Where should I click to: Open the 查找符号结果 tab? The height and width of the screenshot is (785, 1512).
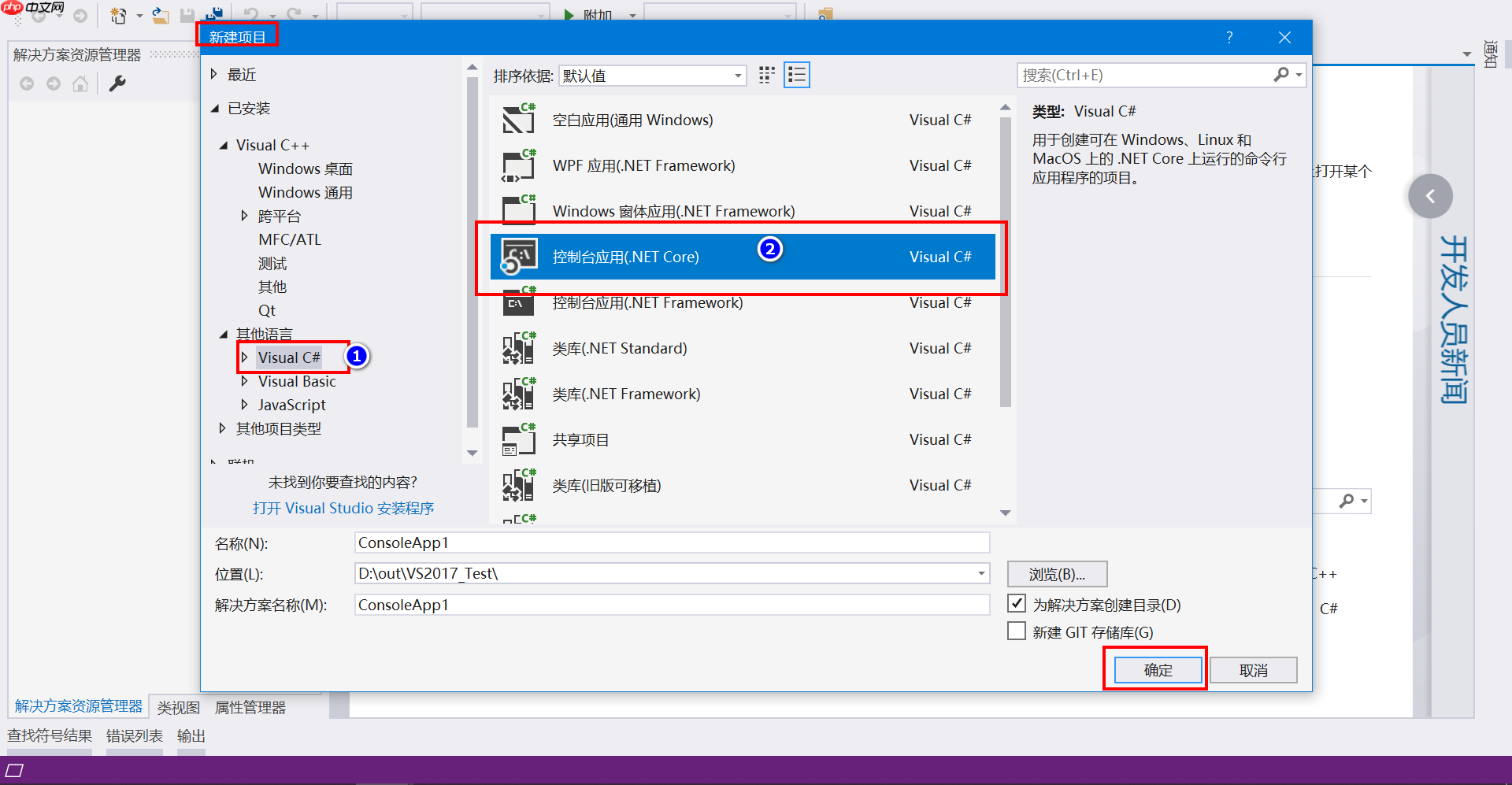[x=50, y=735]
